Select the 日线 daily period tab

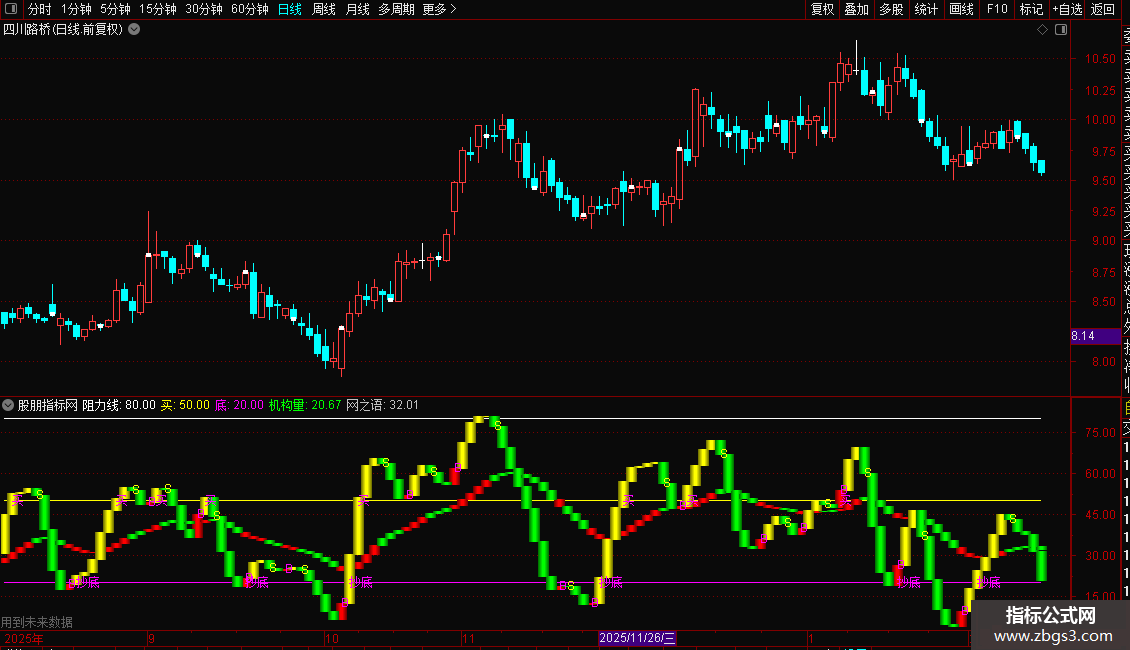290,9
